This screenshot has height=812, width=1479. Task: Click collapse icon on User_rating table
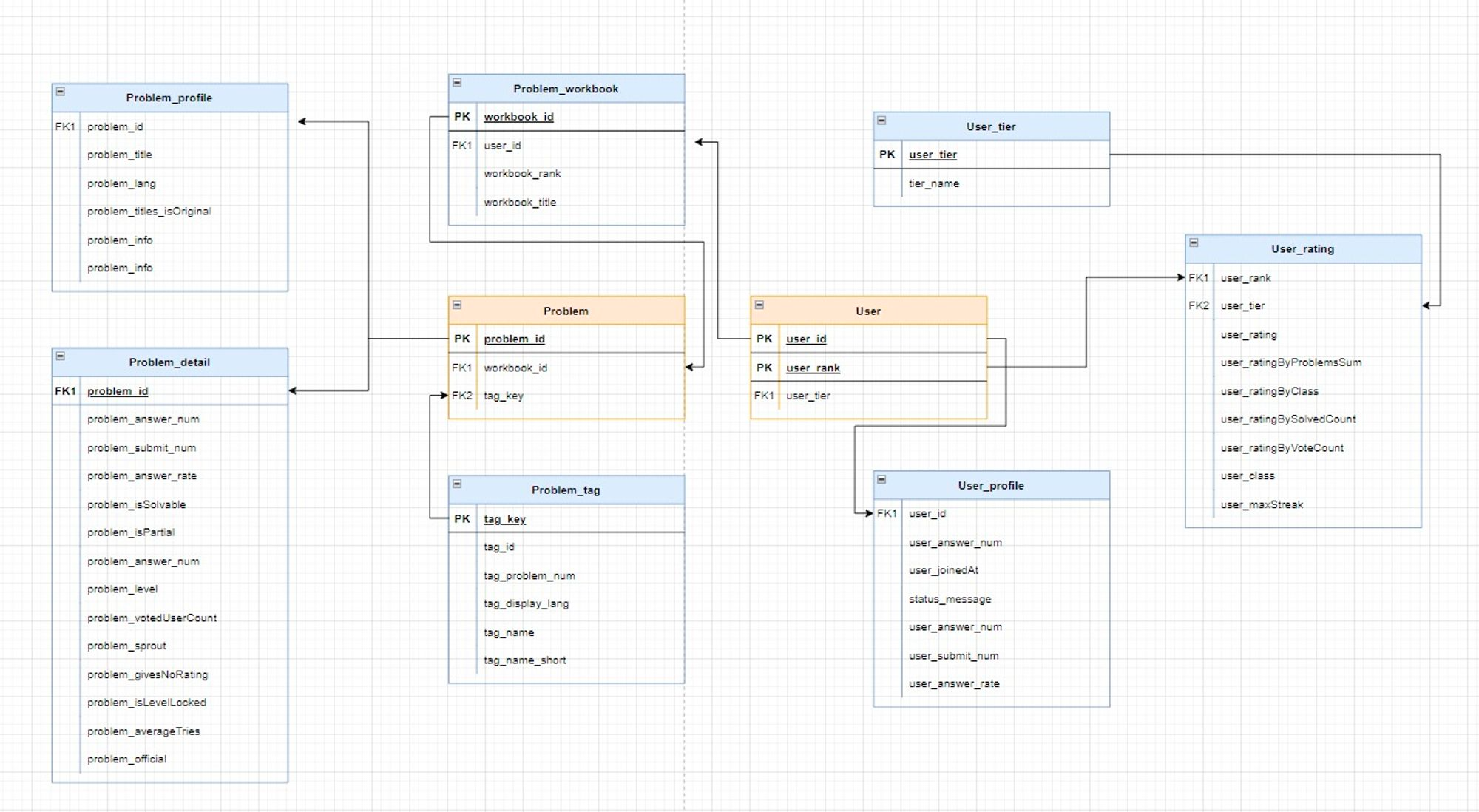click(x=1194, y=243)
